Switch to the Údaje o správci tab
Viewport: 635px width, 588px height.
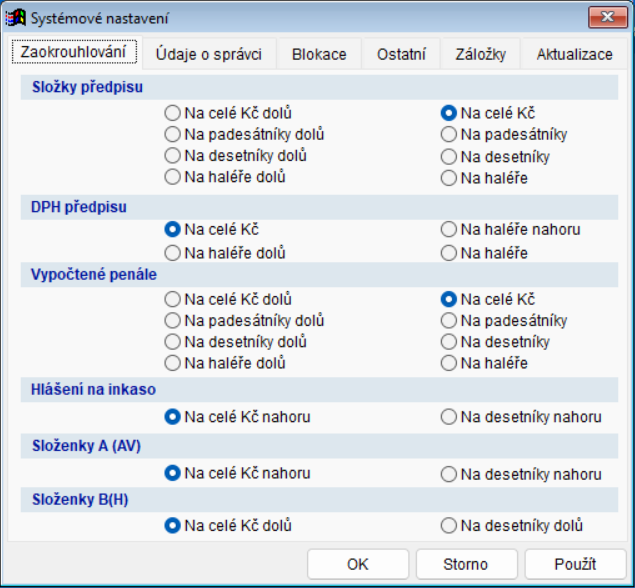point(209,55)
